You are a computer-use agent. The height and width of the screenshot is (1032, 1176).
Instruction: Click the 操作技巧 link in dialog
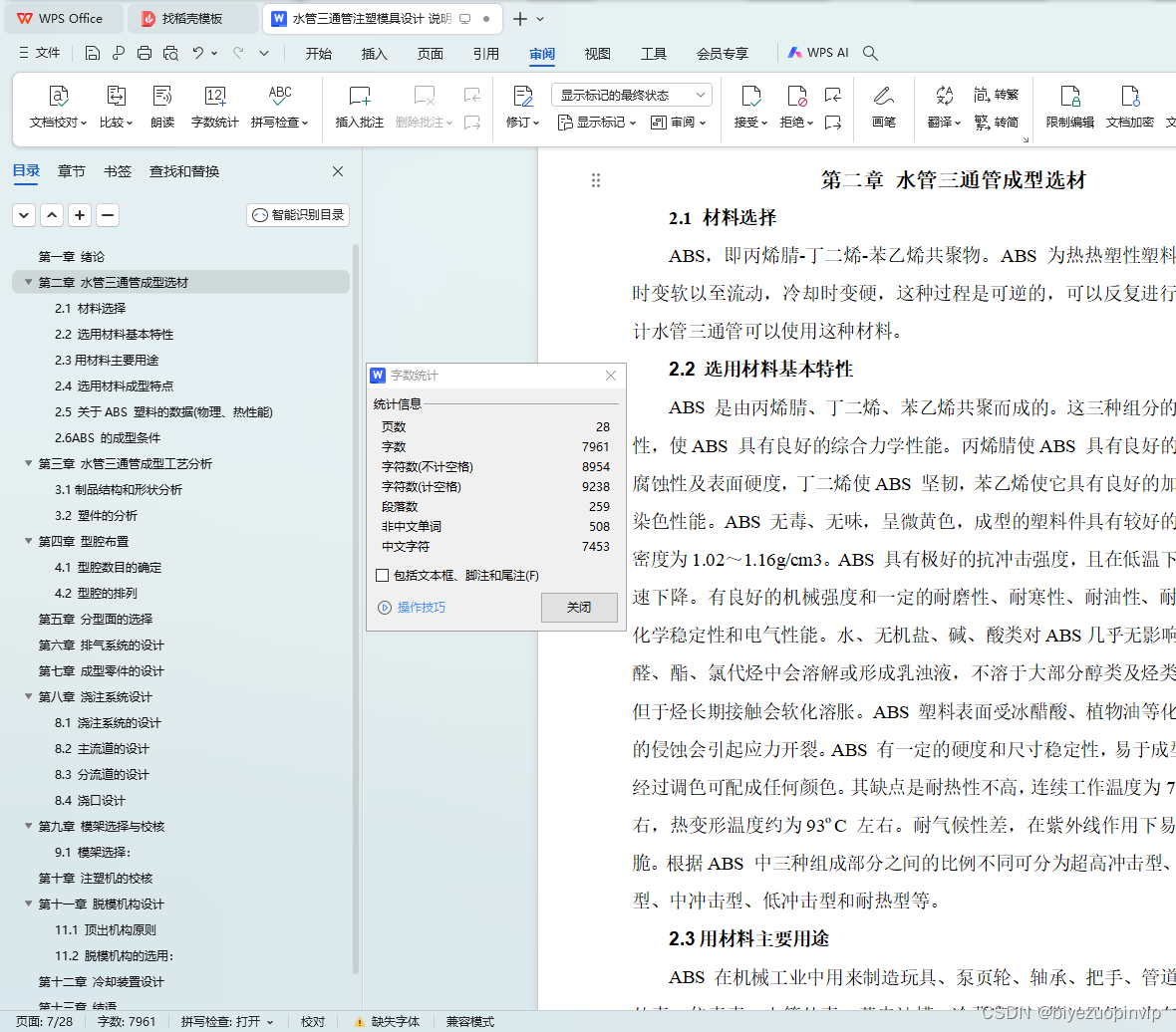[x=412, y=607]
